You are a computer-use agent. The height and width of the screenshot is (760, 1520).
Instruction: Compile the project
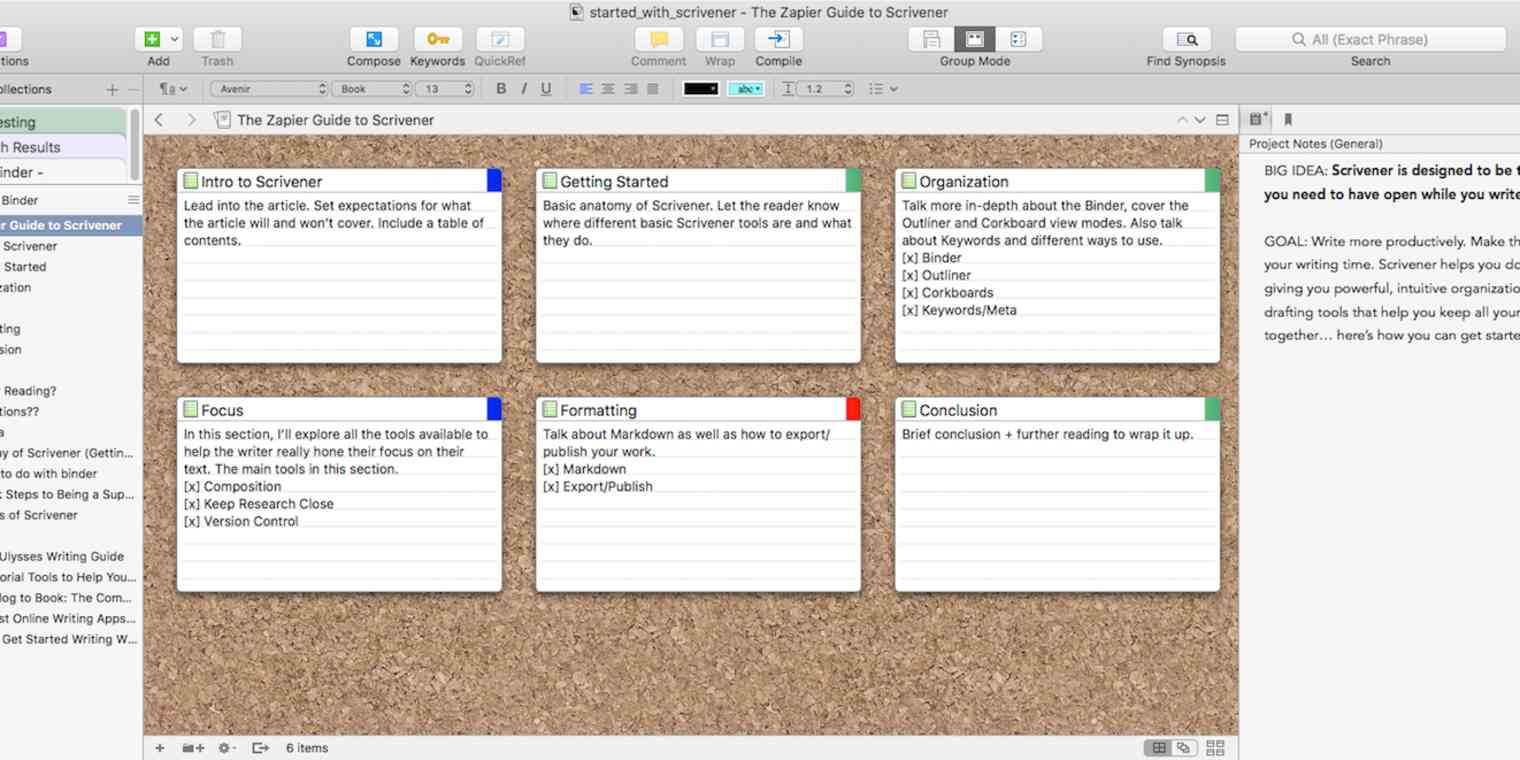(x=778, y=40)
